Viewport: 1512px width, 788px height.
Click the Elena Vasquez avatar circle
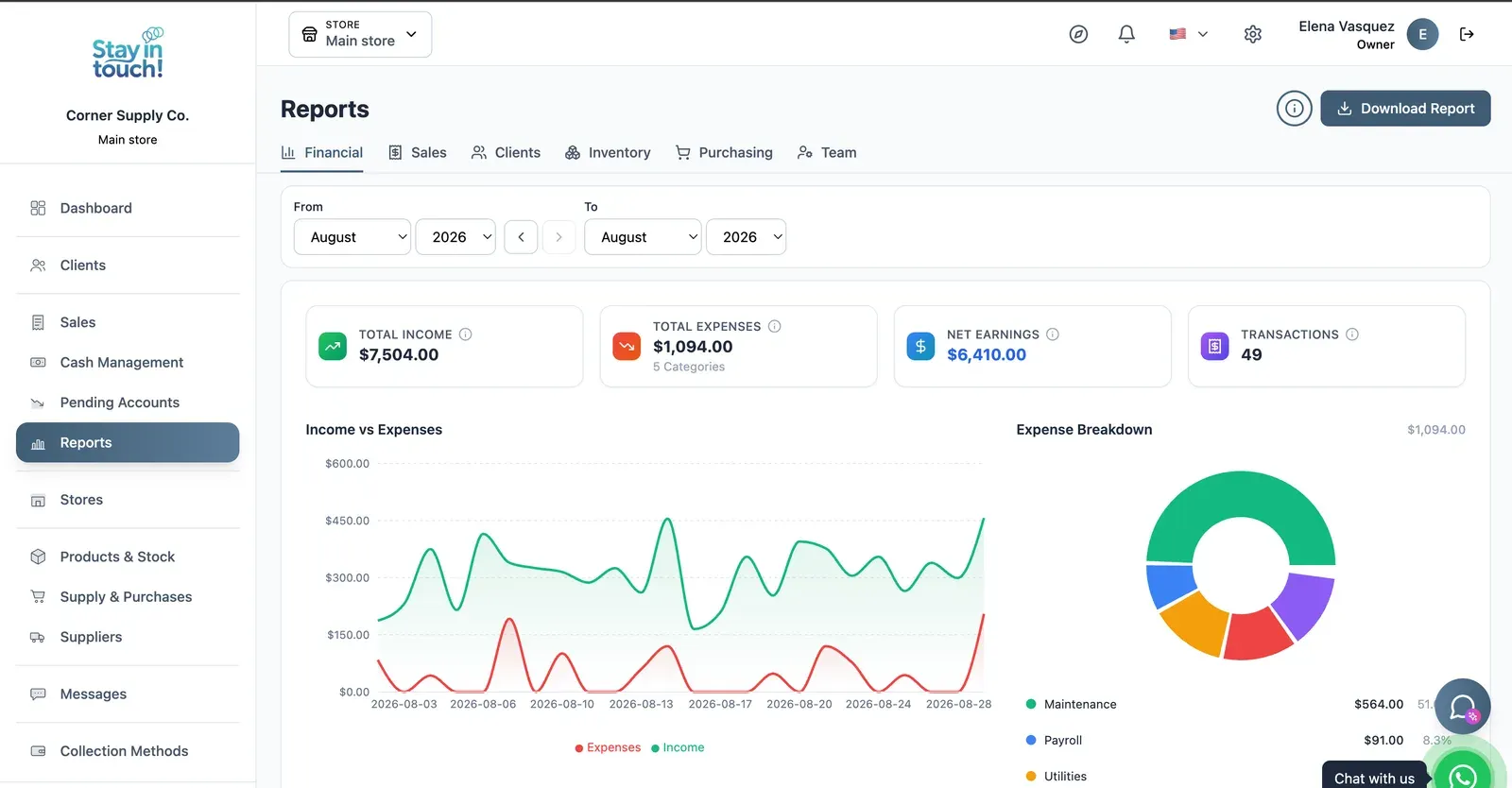click(x=1422, y=34)
